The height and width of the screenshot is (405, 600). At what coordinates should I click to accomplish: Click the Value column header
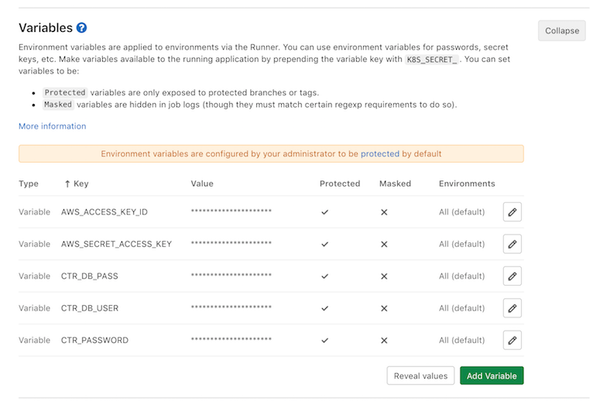point(202,184)
